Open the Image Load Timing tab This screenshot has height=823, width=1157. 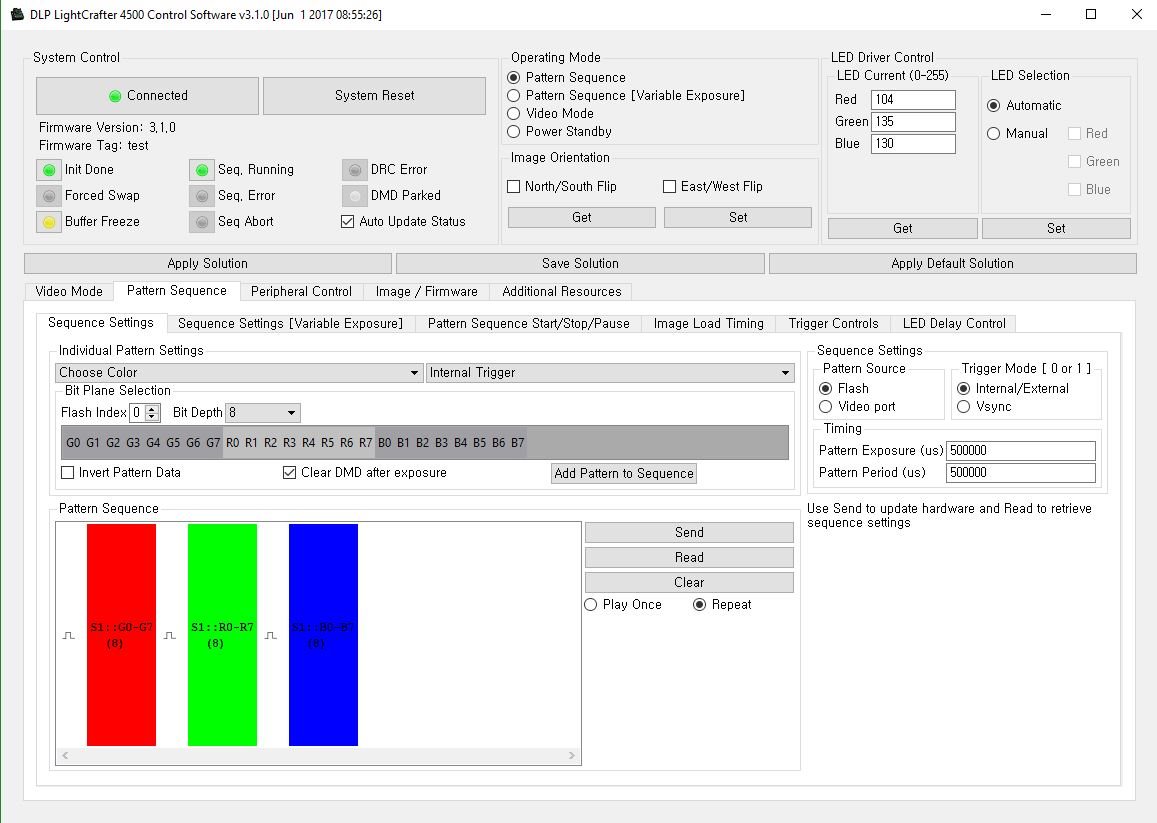pos(708,323)
